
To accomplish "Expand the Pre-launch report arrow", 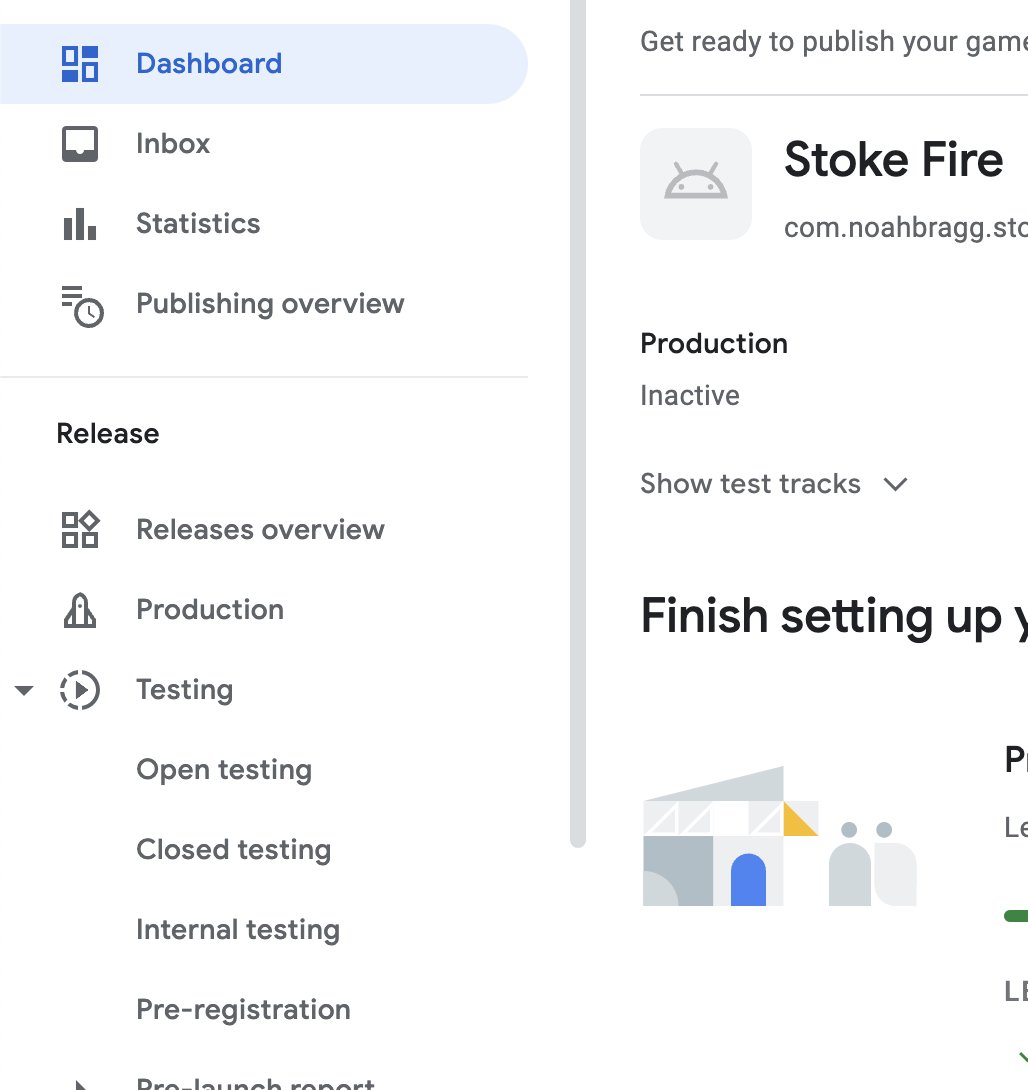I will tap(81, 1085).
